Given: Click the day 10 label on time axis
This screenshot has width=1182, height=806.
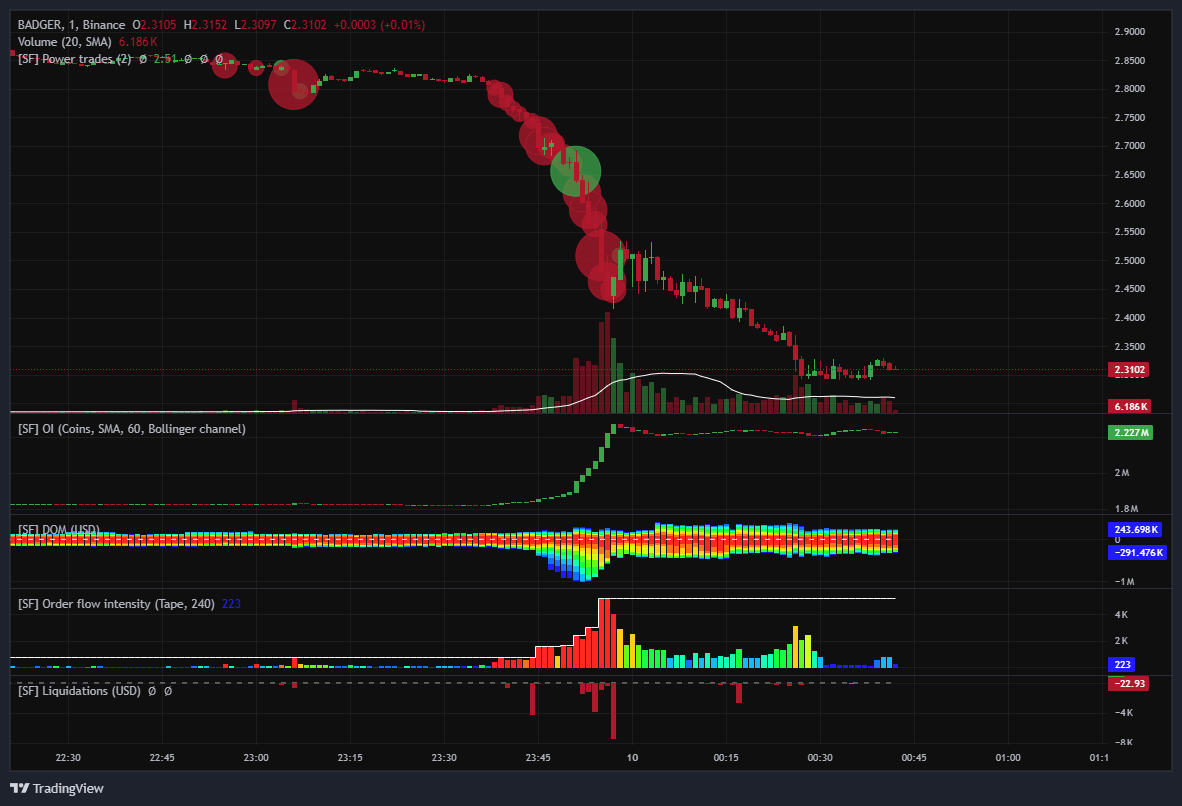Looking at the screenshot, I should [x=632, y=758].
